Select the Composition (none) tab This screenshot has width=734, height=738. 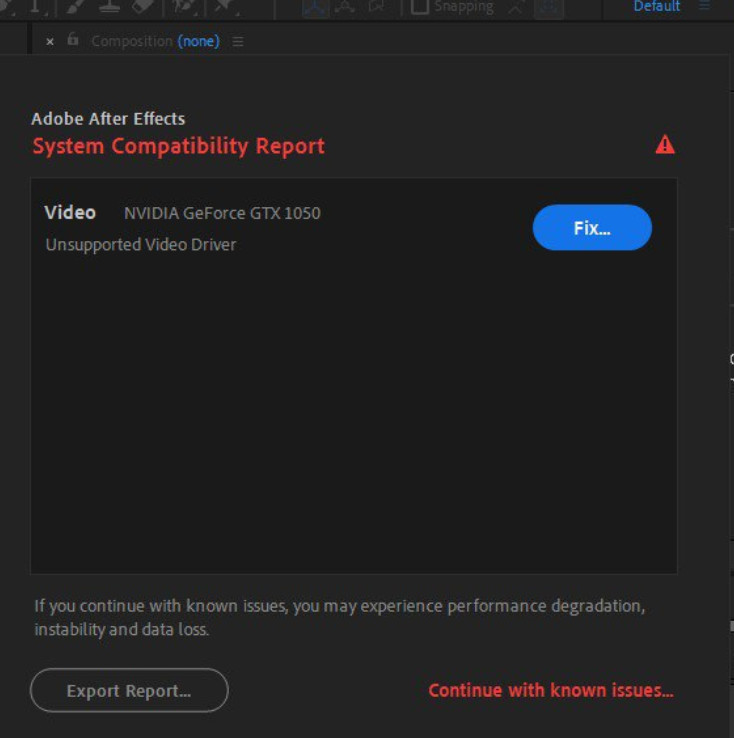click(155, 41)
